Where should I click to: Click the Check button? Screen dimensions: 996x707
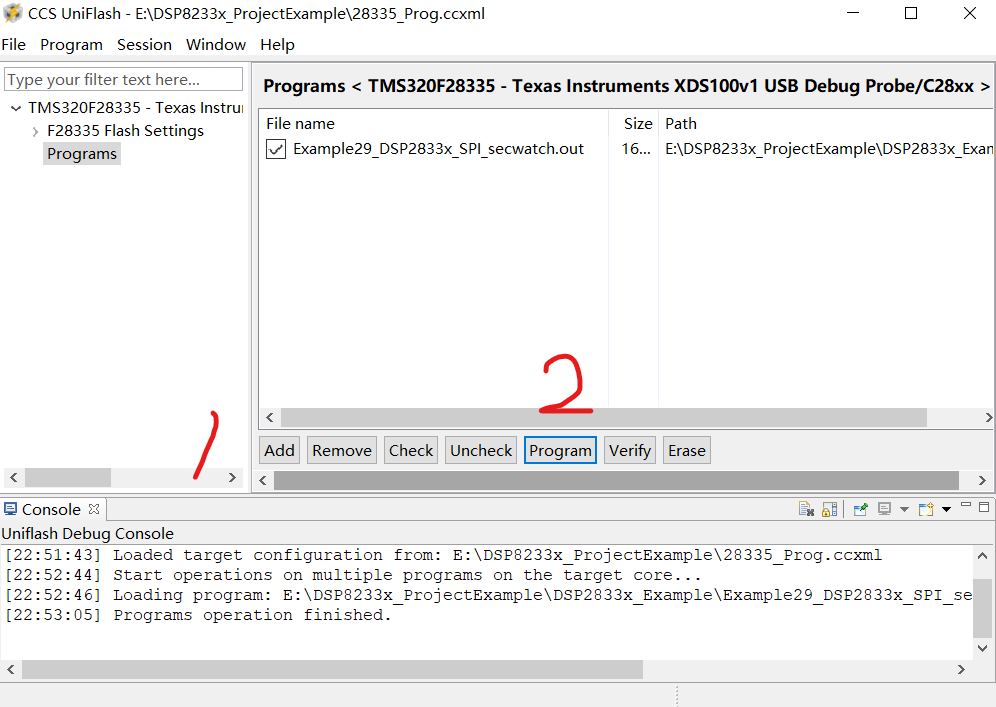point(411,450)
